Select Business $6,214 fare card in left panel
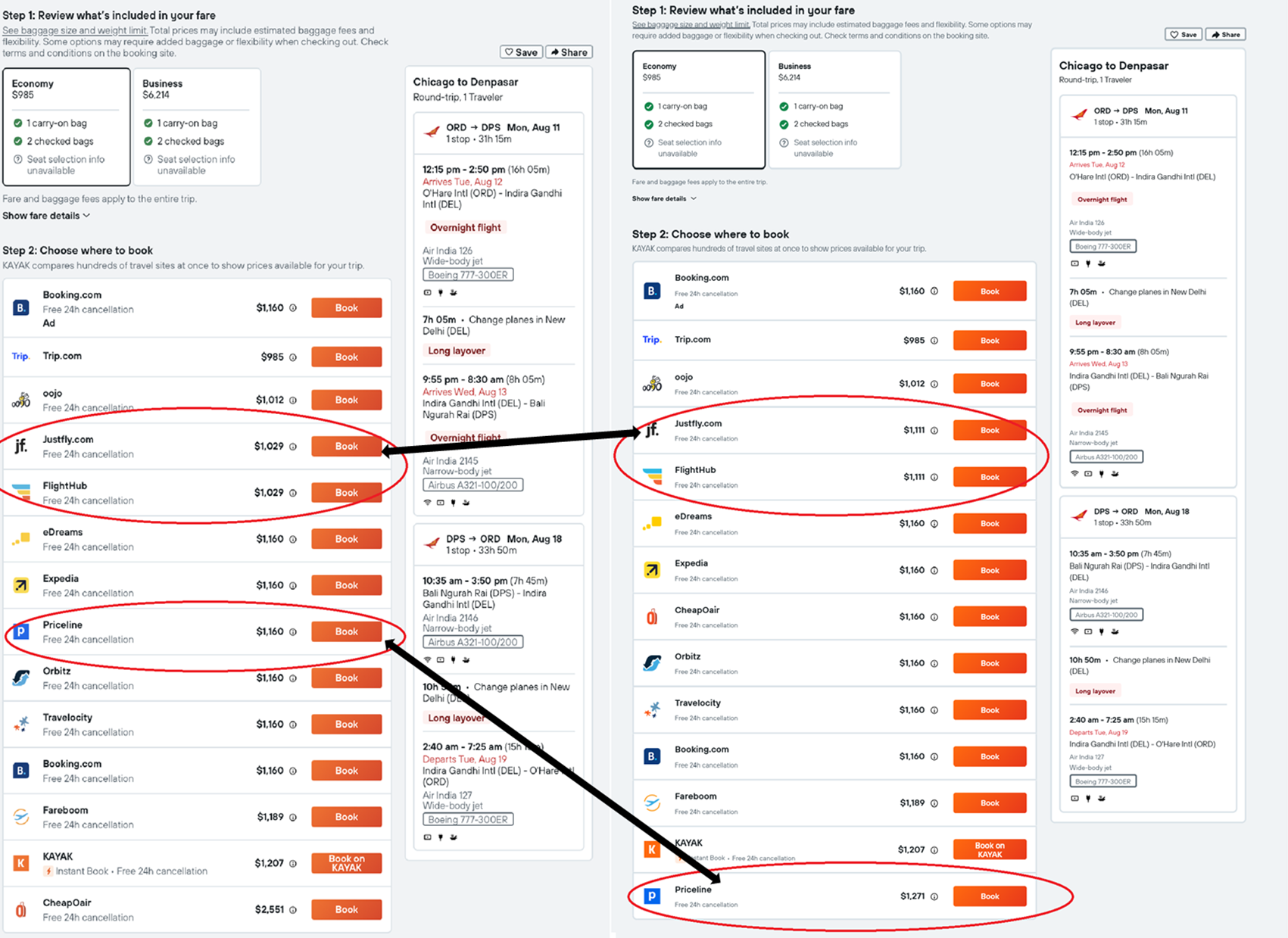1288x938 pixels. [x=197, y=127]
